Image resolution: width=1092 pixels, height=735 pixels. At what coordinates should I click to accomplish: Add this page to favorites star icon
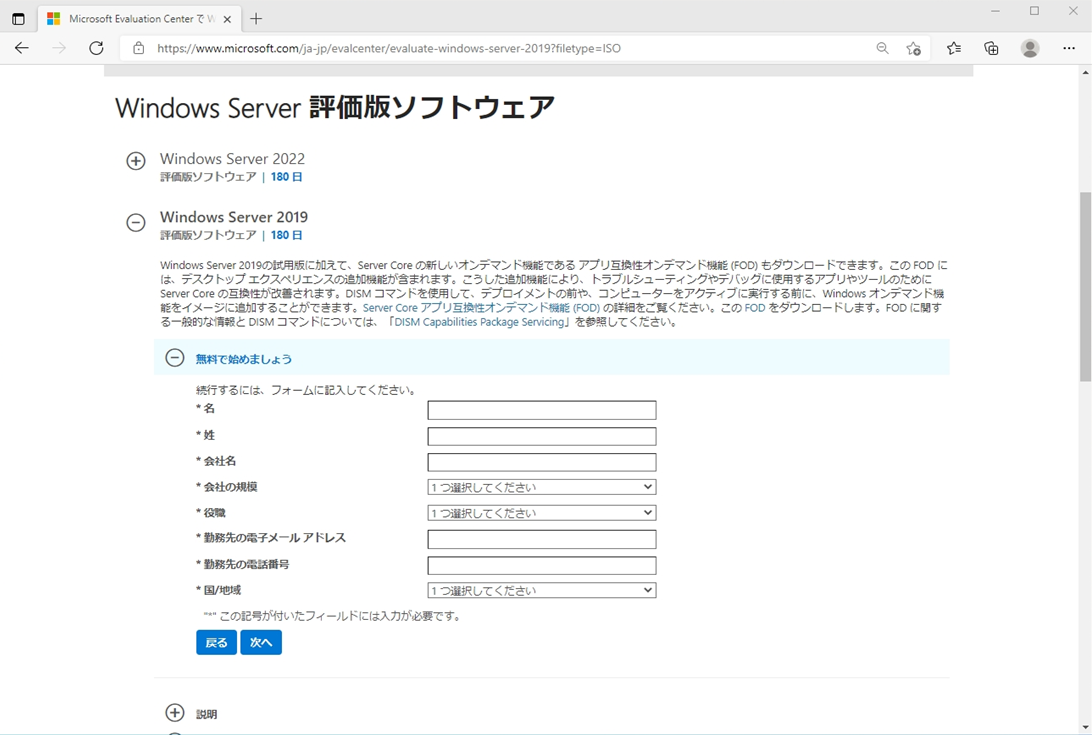pos(914,48)
